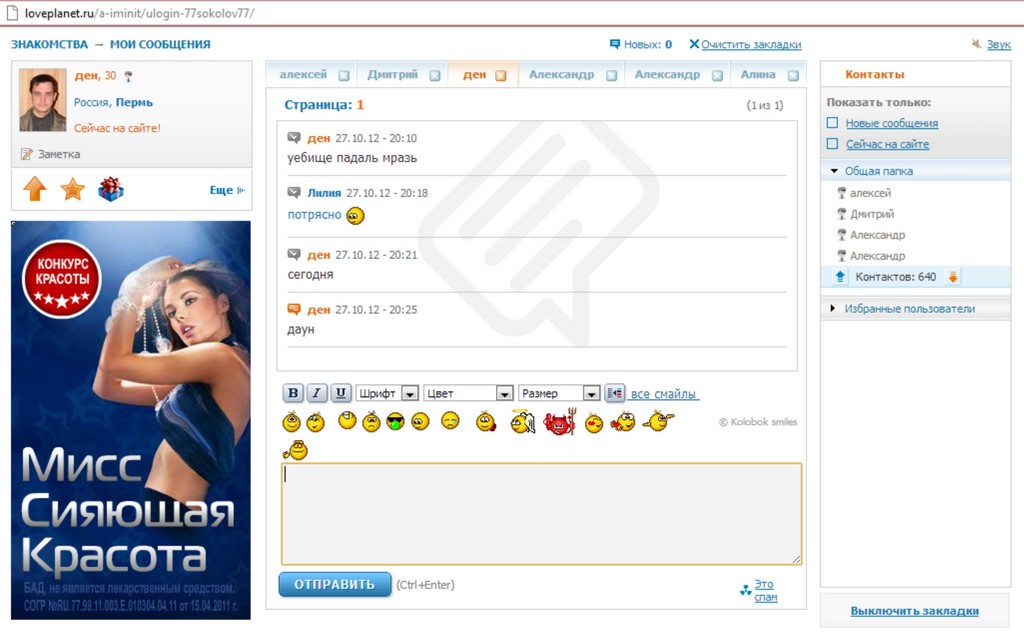Expand Избранные пользователи section
Screen dimensions: 1024x639
click(x=834, y=309)
